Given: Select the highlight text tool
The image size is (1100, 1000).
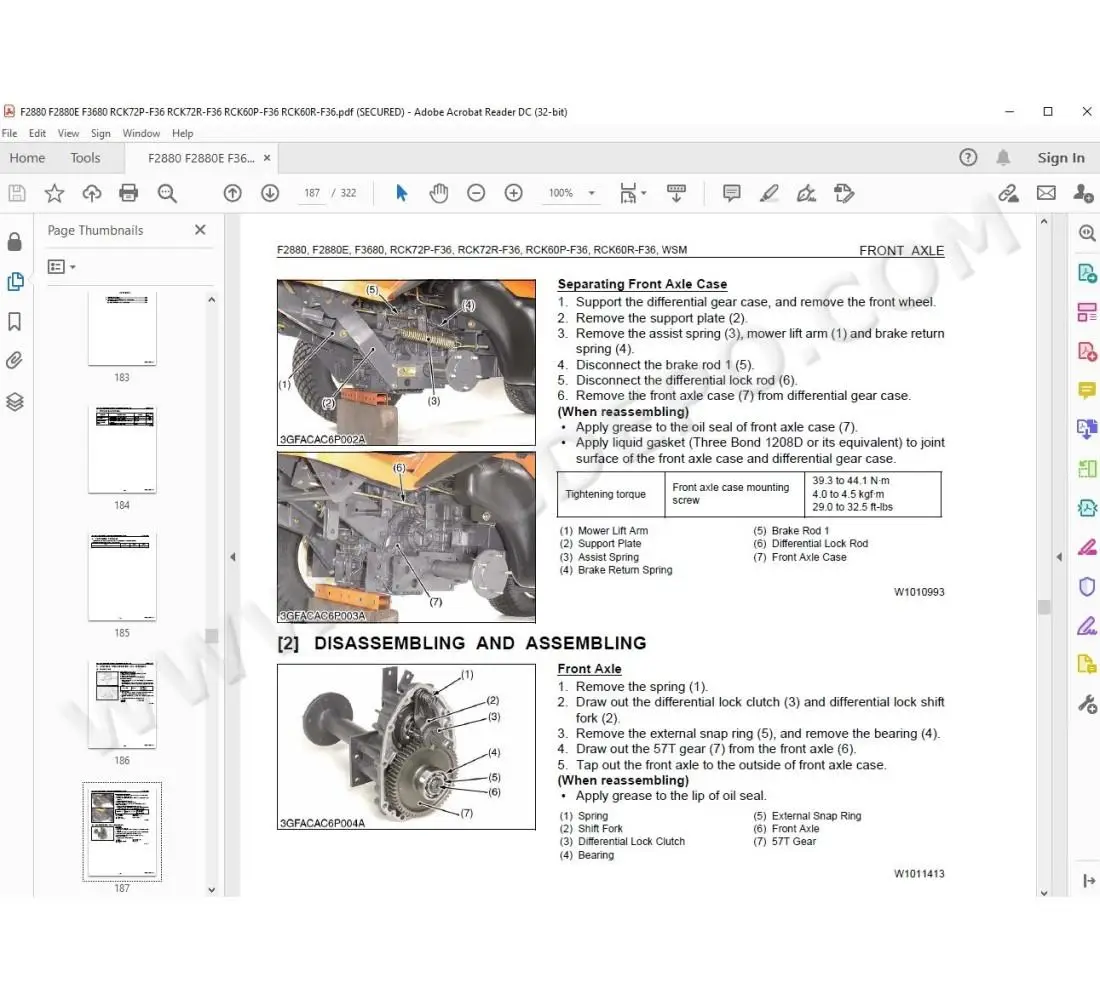Looking at the screenshot, I should (769, 193).
